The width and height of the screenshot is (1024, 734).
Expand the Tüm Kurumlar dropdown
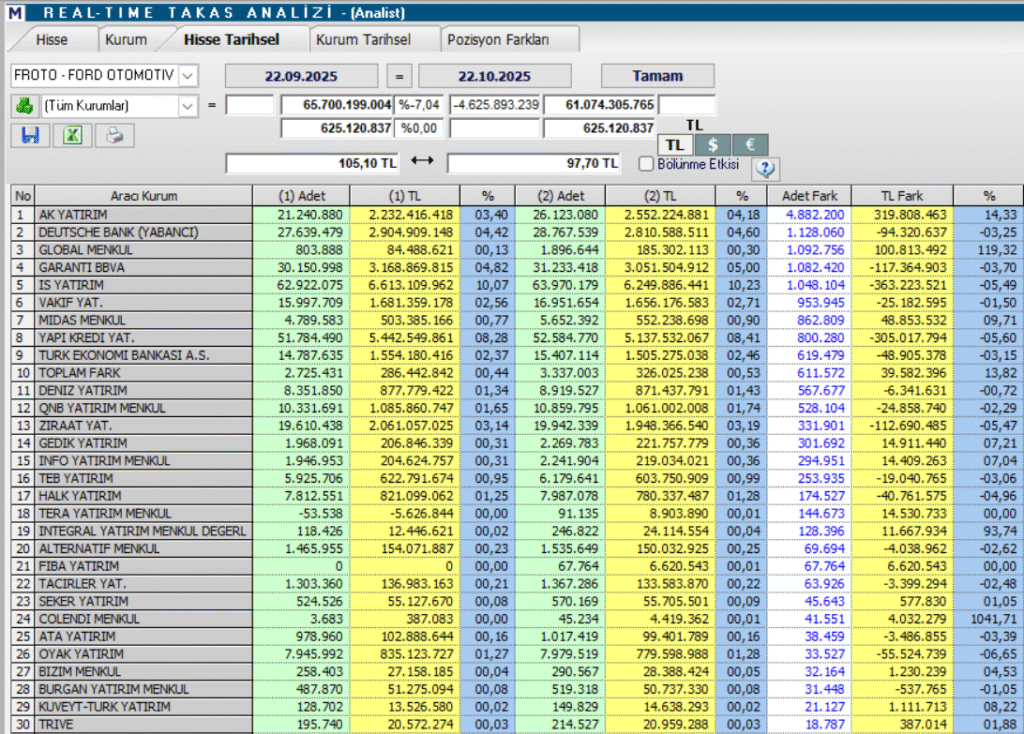(x=188, y=104)
